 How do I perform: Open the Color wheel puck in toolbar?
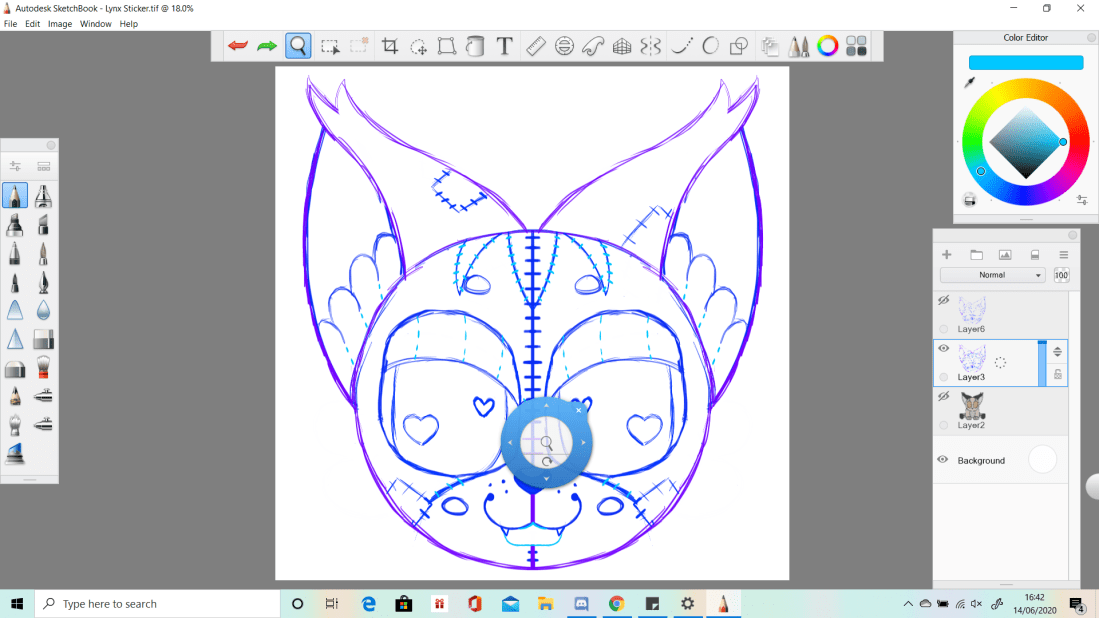tap(827, 45)
